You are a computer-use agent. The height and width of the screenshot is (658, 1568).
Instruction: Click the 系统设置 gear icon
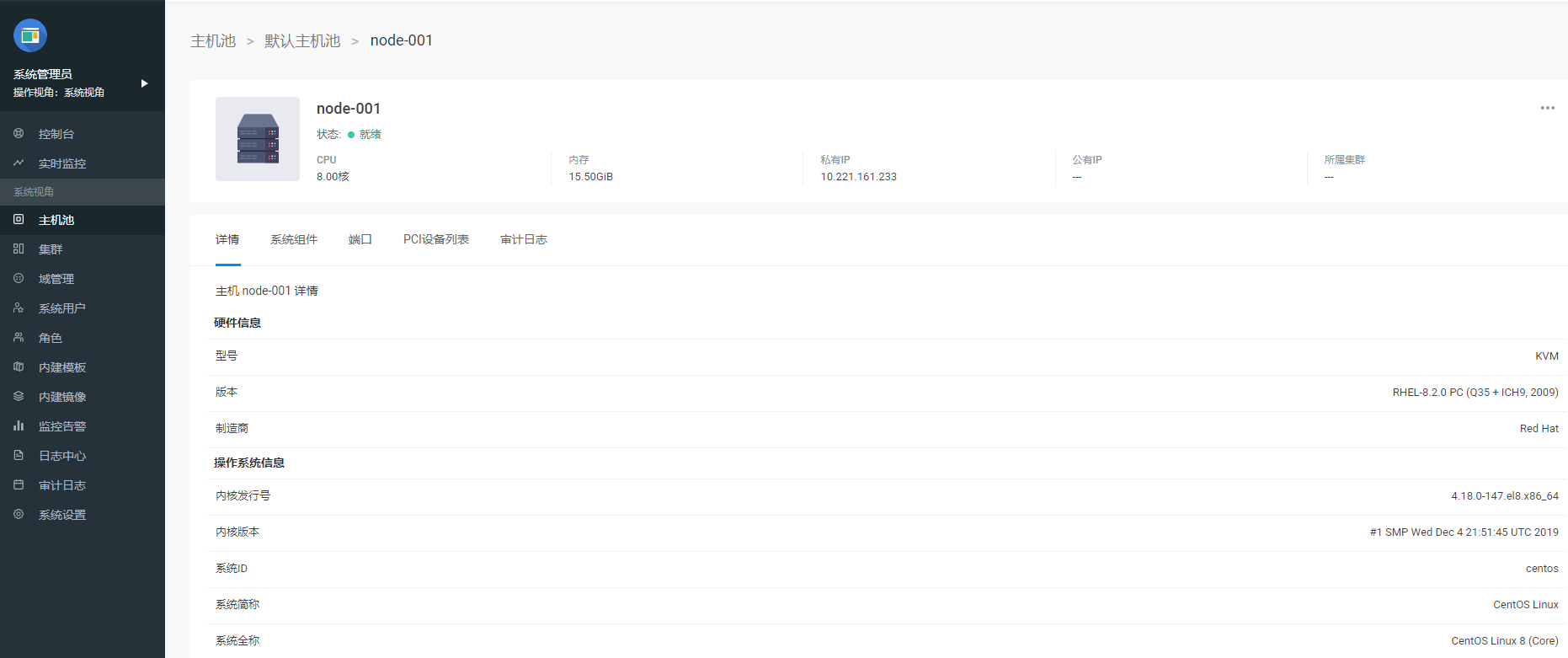tap(19, 515)
